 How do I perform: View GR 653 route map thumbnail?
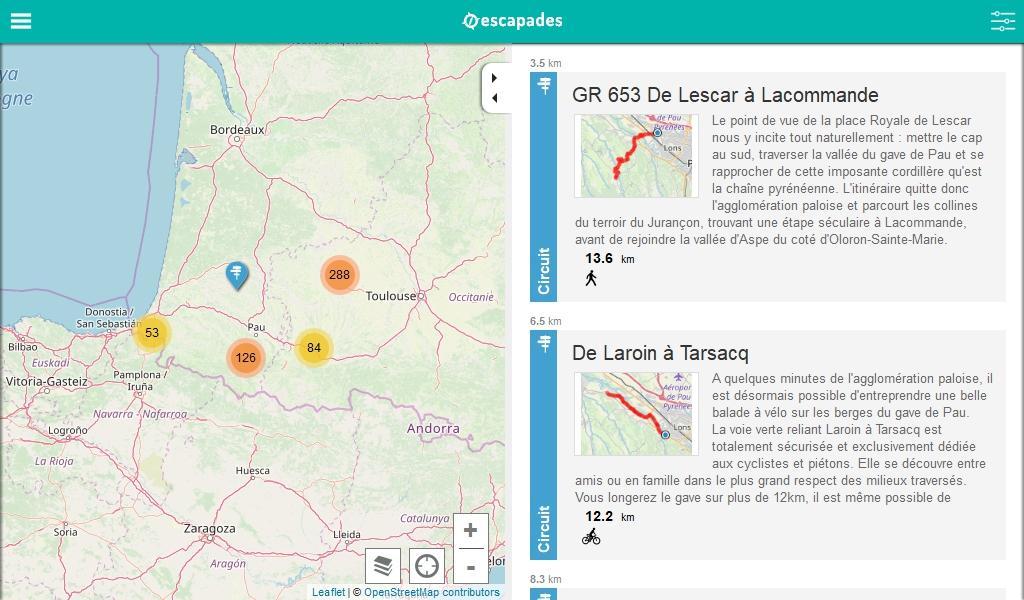coord(636,156)
